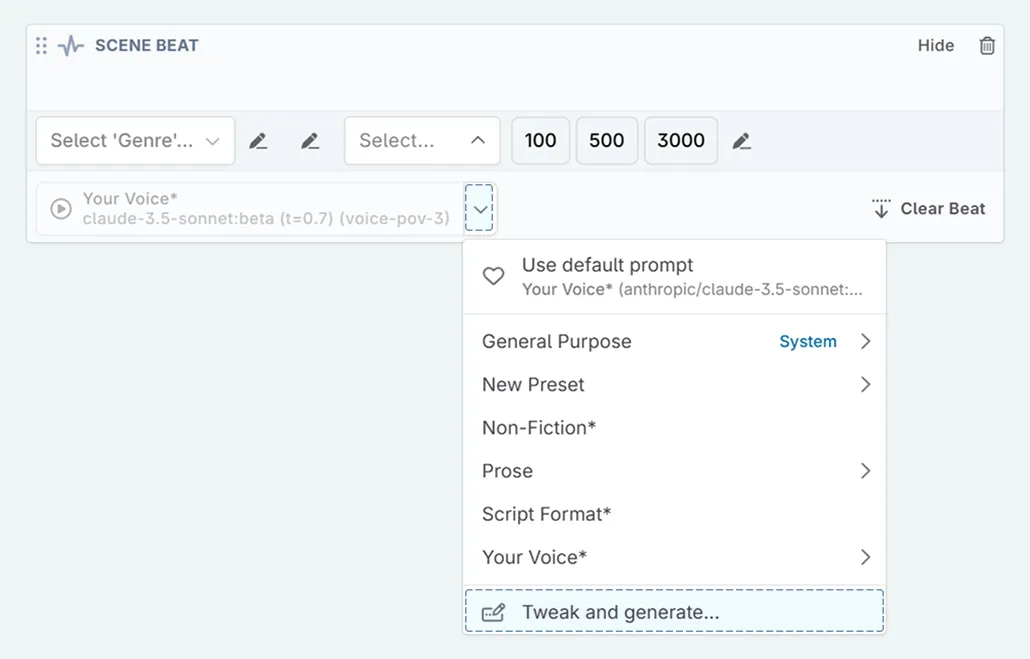Click the pencil icon after 3000 button
This screenshot has height=659, width=1030.
[x=741, y=141]
